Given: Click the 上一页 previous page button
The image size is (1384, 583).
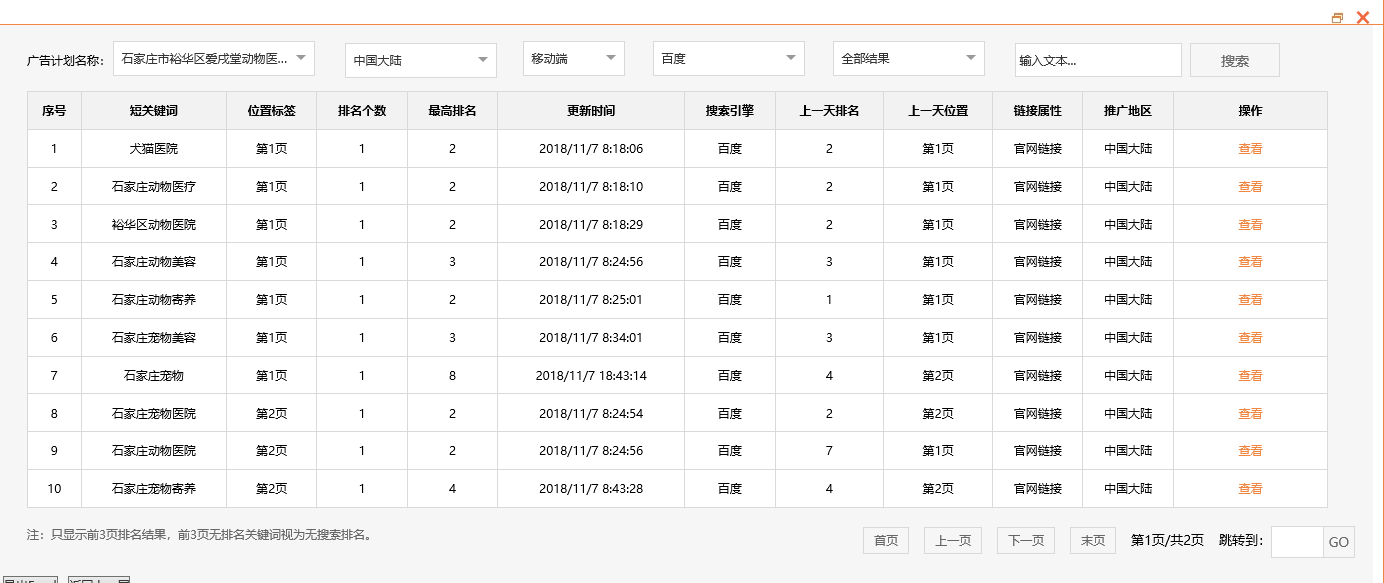Looking at the screenshot, I should point(953,539).
